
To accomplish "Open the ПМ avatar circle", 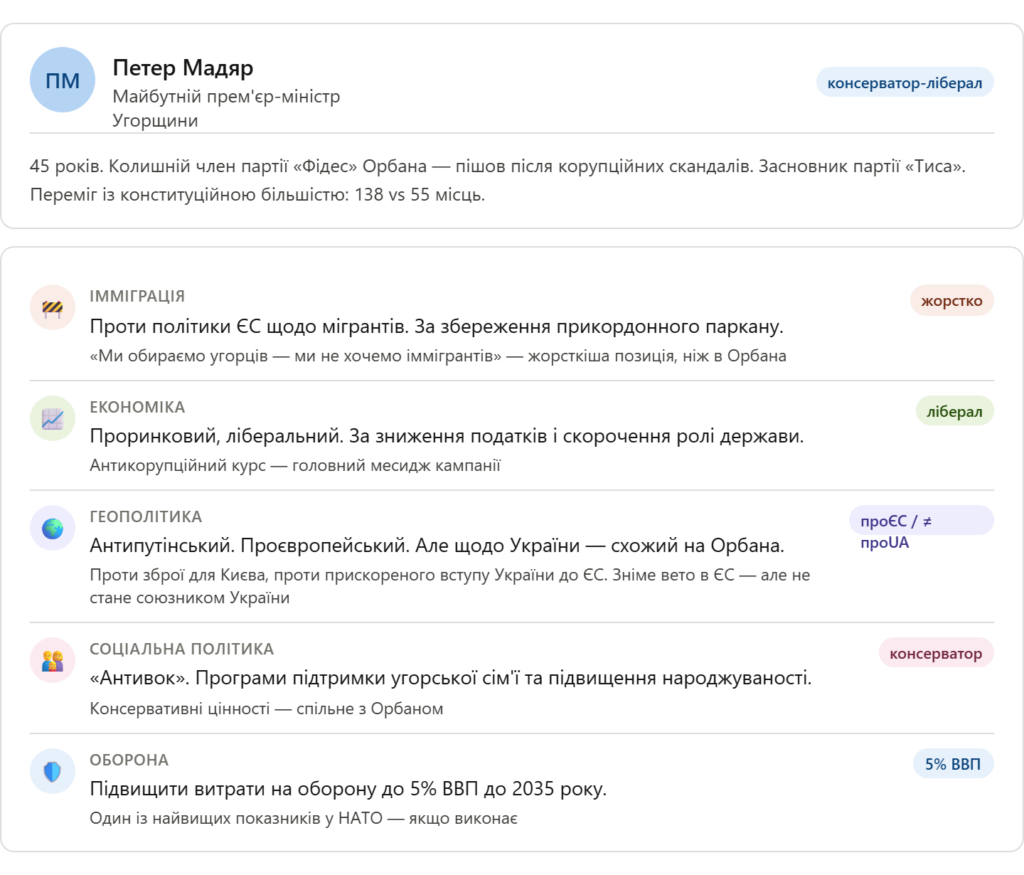I will [x=62, y=80].
